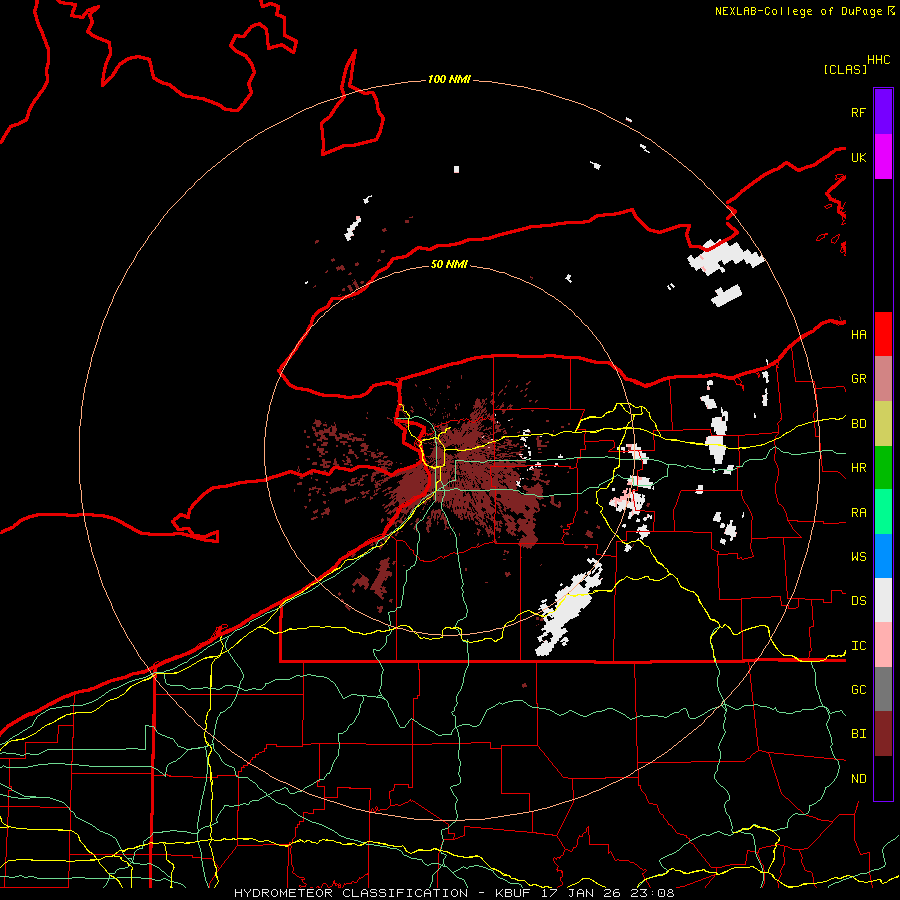900x900 pixels.
Task: Click the 'RF' legend label text
Action: pos(858,112)
